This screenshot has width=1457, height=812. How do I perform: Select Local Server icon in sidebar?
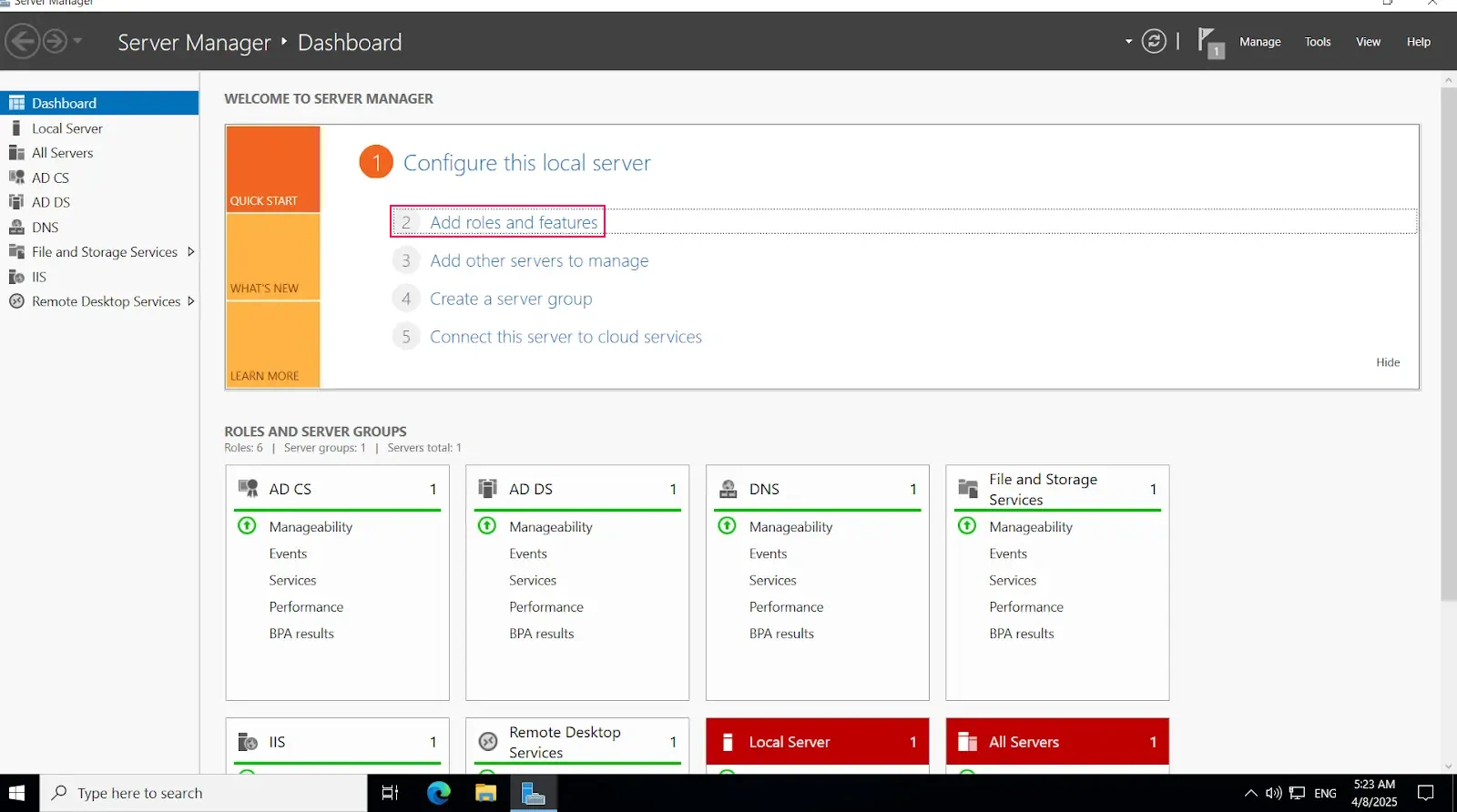(x=16, y=128)
